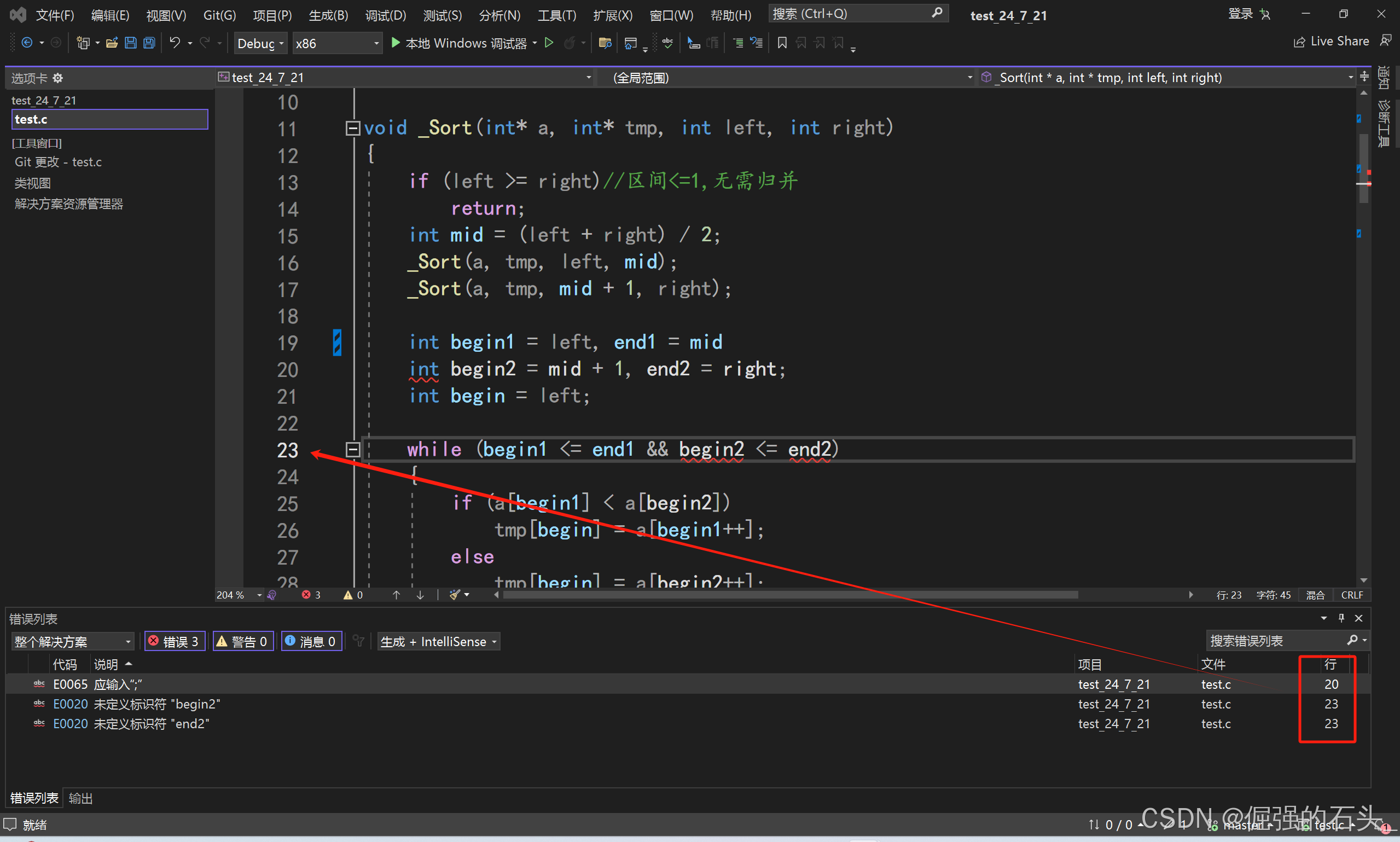Open the 调试(D) menu
The height and width of the screenshot is (842, 1400).
tap(385, 15)
